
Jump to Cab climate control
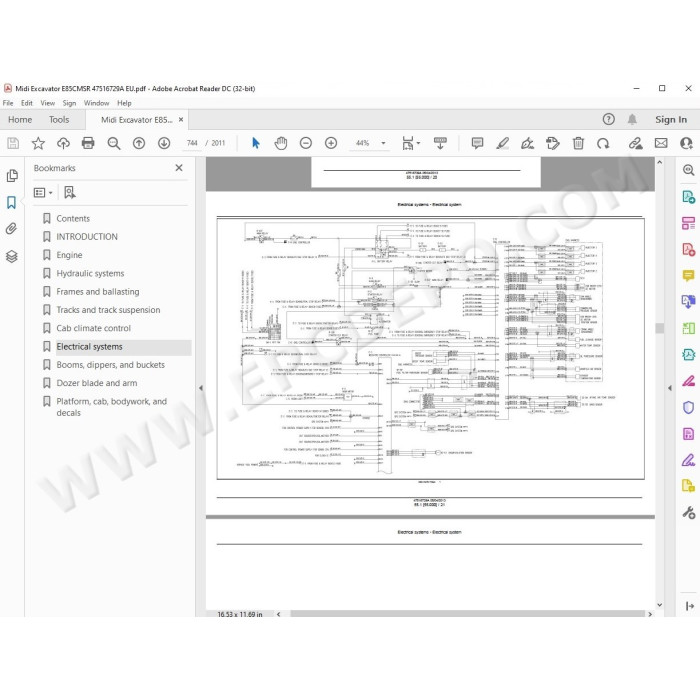coord(93,328)
